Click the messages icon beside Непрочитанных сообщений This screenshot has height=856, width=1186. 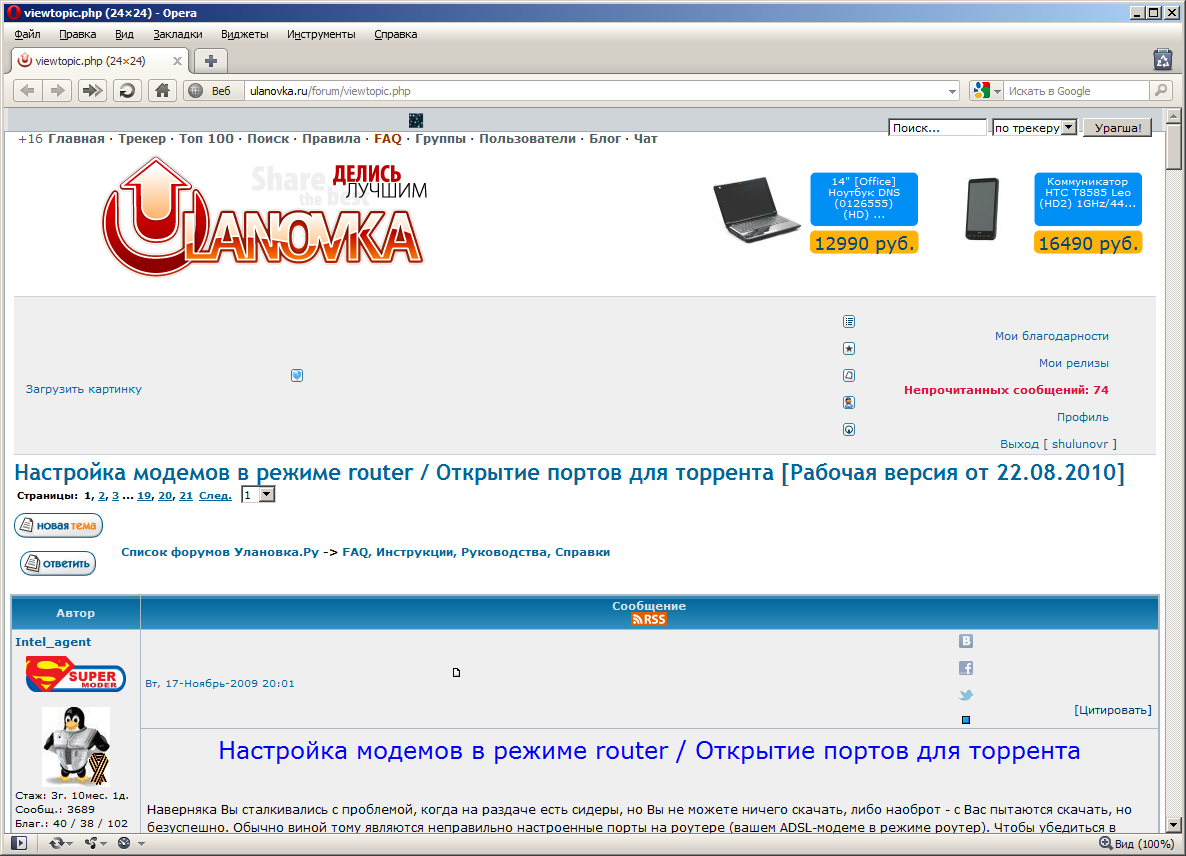(849, 375)
